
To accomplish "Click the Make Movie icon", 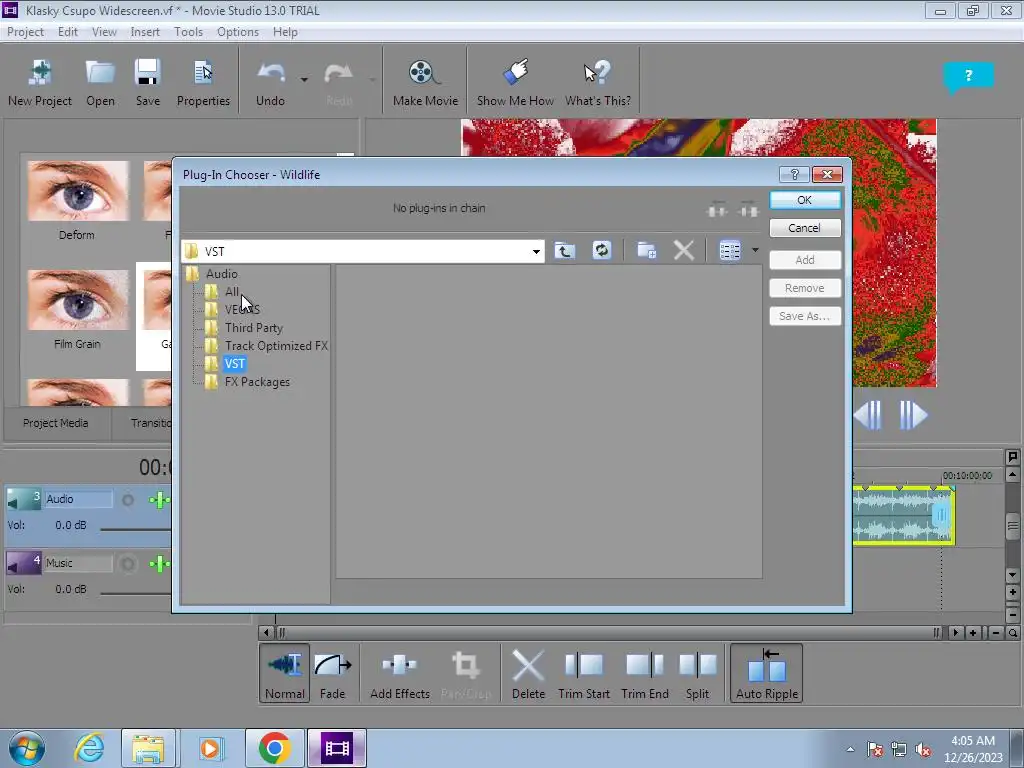I will point(425,82).
